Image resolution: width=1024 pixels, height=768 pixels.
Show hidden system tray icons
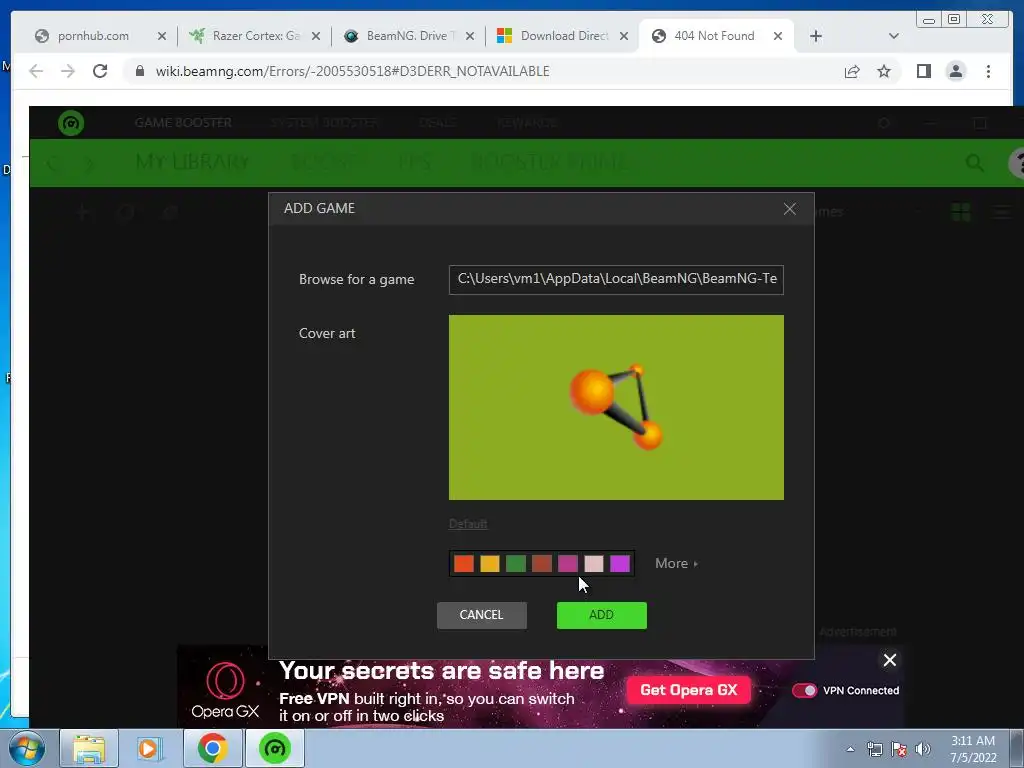click(850, 749)
